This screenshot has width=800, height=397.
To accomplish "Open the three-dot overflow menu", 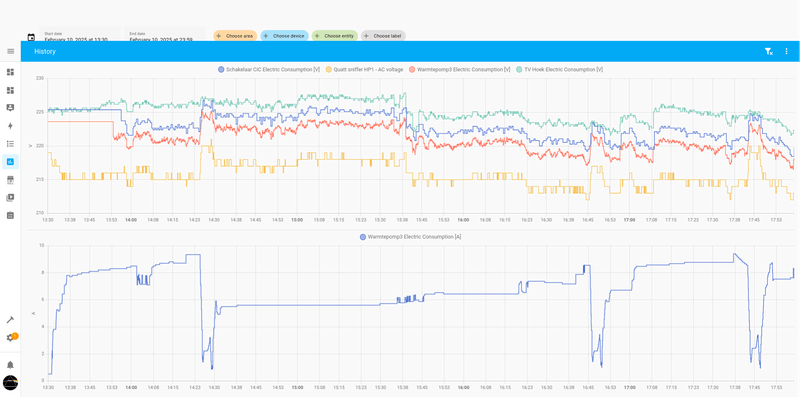I will [786, 51].
